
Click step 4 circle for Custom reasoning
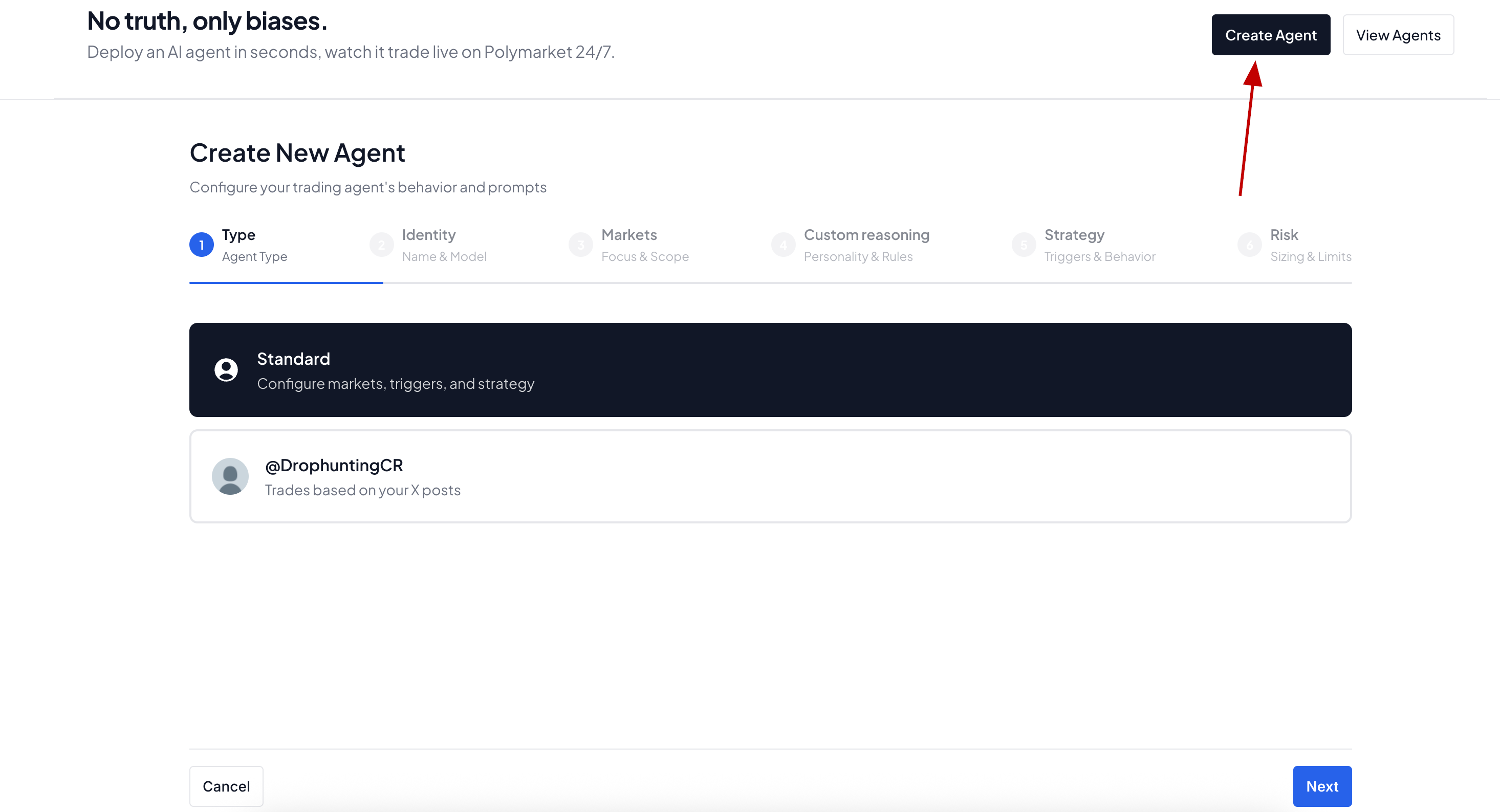[783, 245]
